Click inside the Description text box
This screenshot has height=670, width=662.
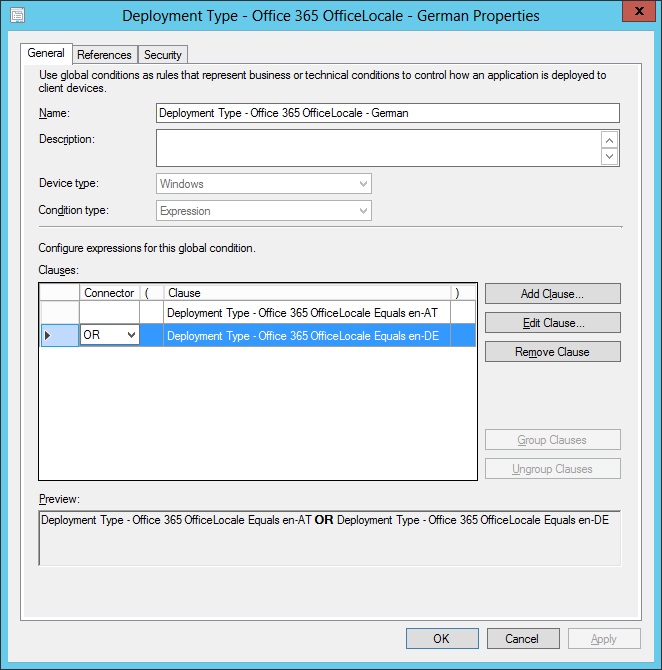tap(378, 148)
